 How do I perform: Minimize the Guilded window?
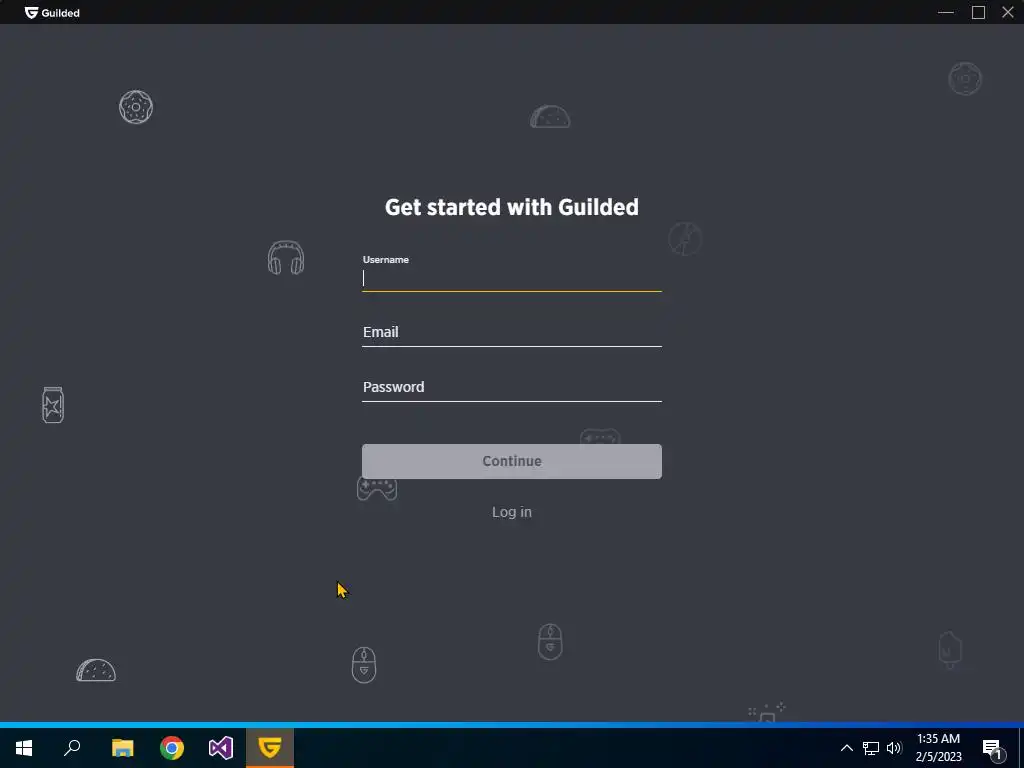(x=946, y=12)
